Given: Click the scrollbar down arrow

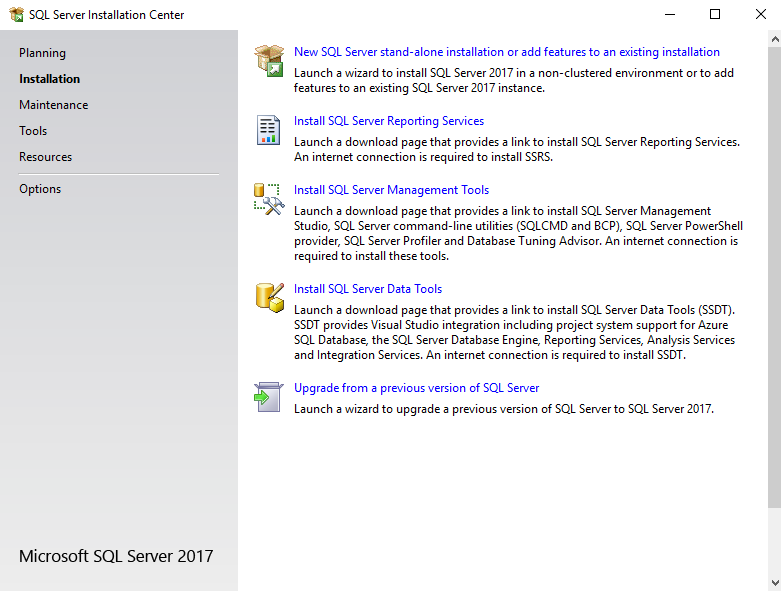Looking at the screenshot, I should tap(775, 583).
